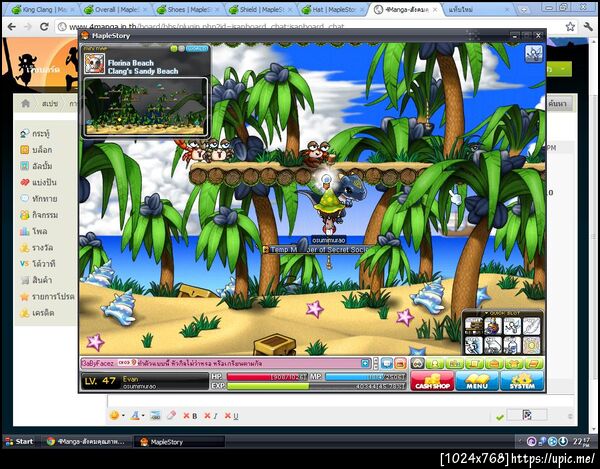Use second quick slot icon in top row
600x469 pixels.
click(x=493, y=326)
